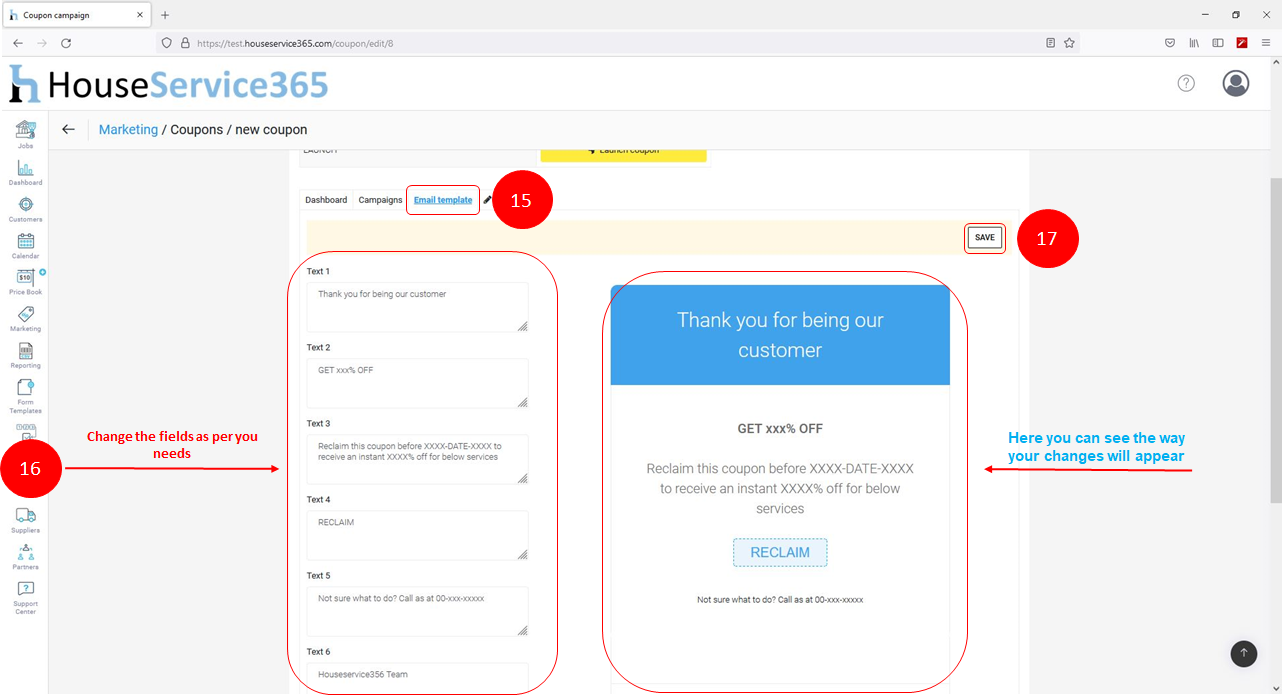Click the 'GET xxx% OFF' preview heading
1282x695 pixels.
pyautogui.click(x=780, y=429)
